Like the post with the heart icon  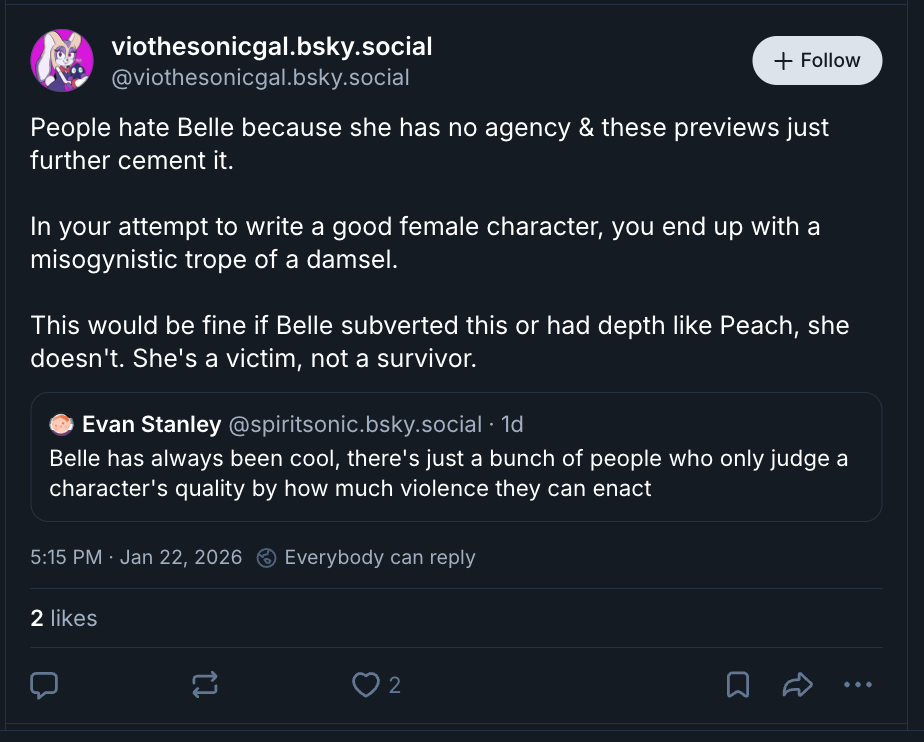[x=366, y=685]
